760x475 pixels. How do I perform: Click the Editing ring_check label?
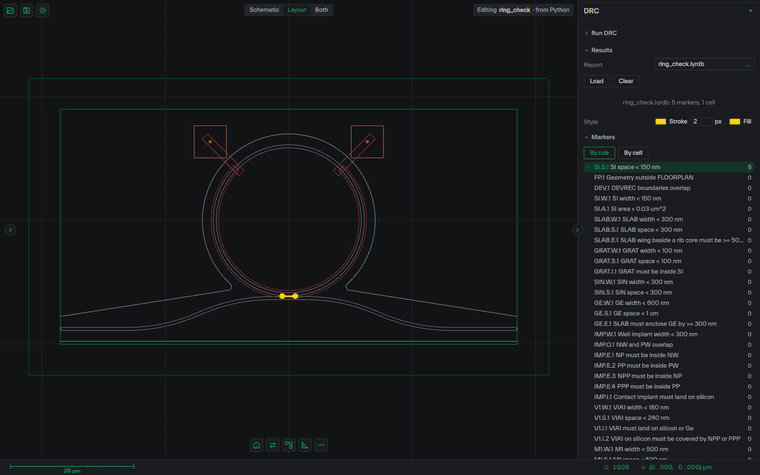pyautogui.click(x=523, y=10)
